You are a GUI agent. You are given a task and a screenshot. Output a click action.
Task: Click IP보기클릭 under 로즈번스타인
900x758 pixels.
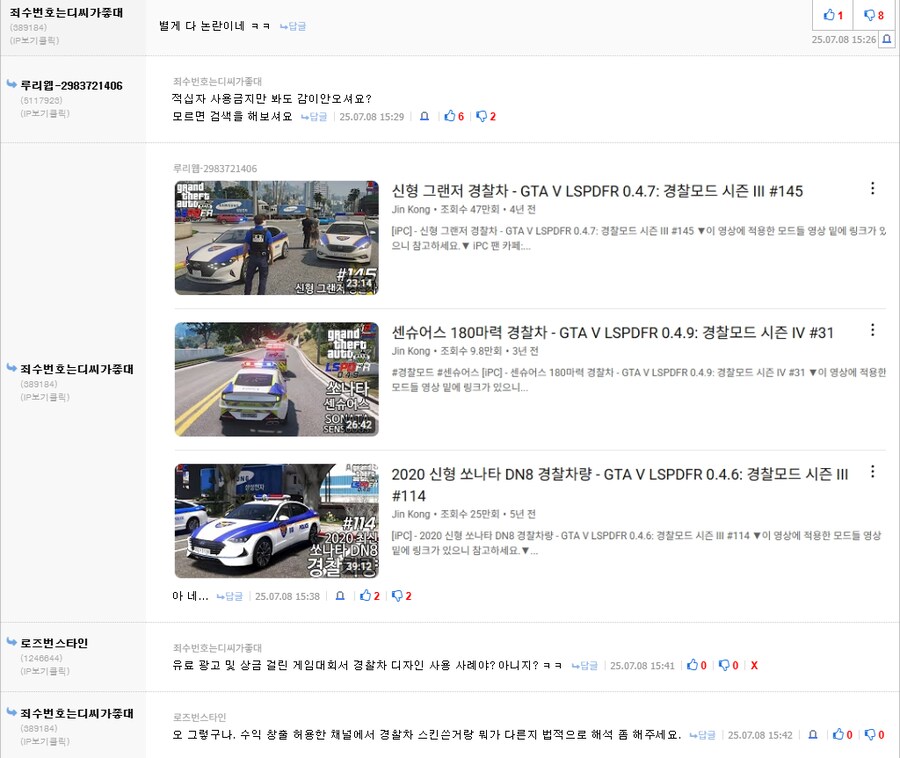[45, 671]
